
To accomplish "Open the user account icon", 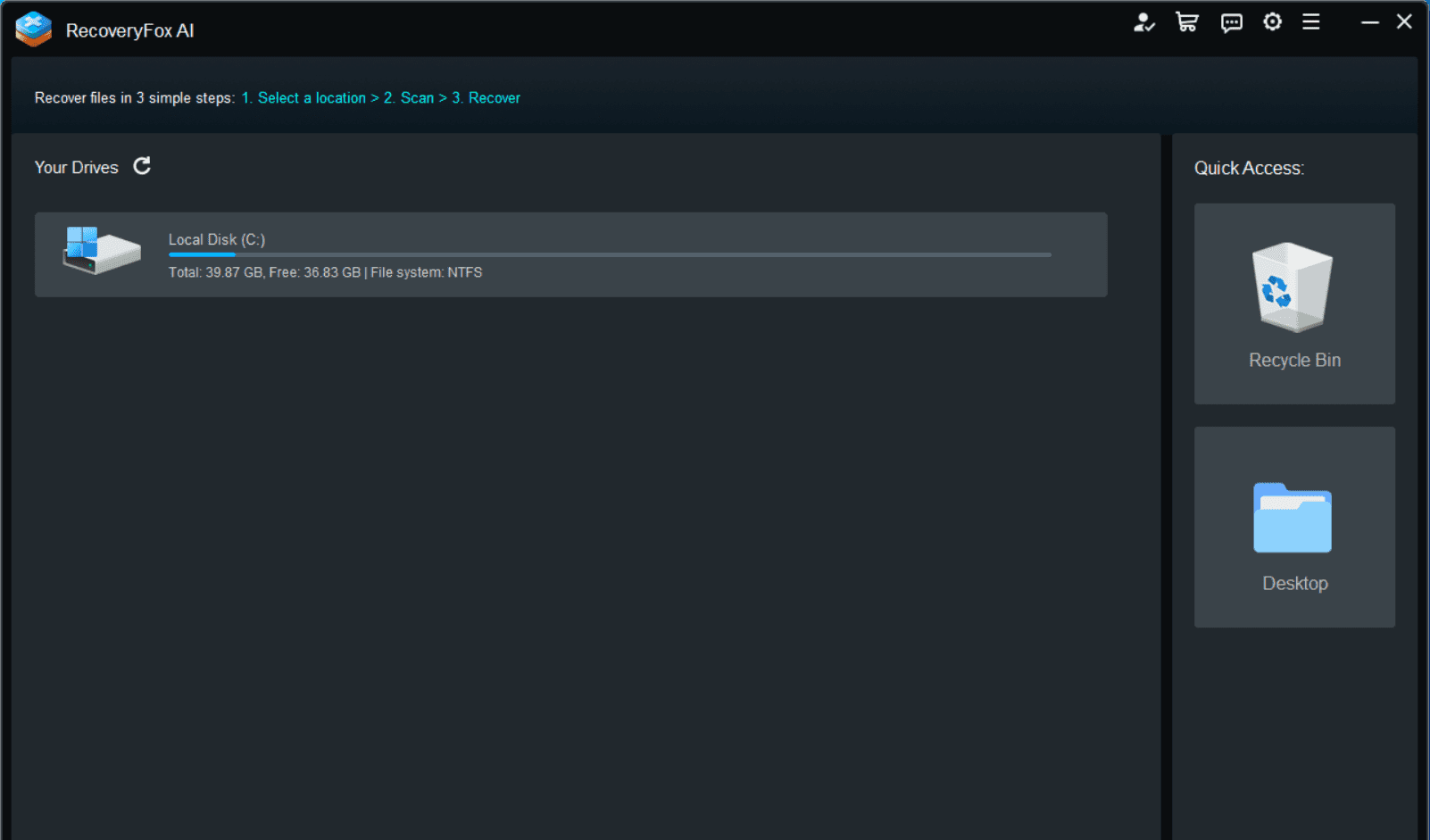I will (x=1143, y=22).
